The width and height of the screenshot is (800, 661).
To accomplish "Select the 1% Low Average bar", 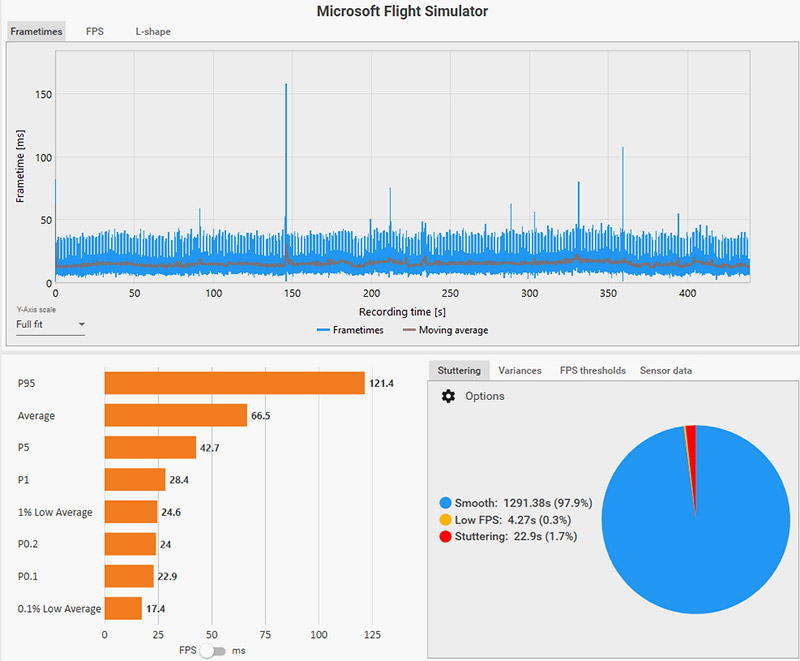I will point(131,512).
